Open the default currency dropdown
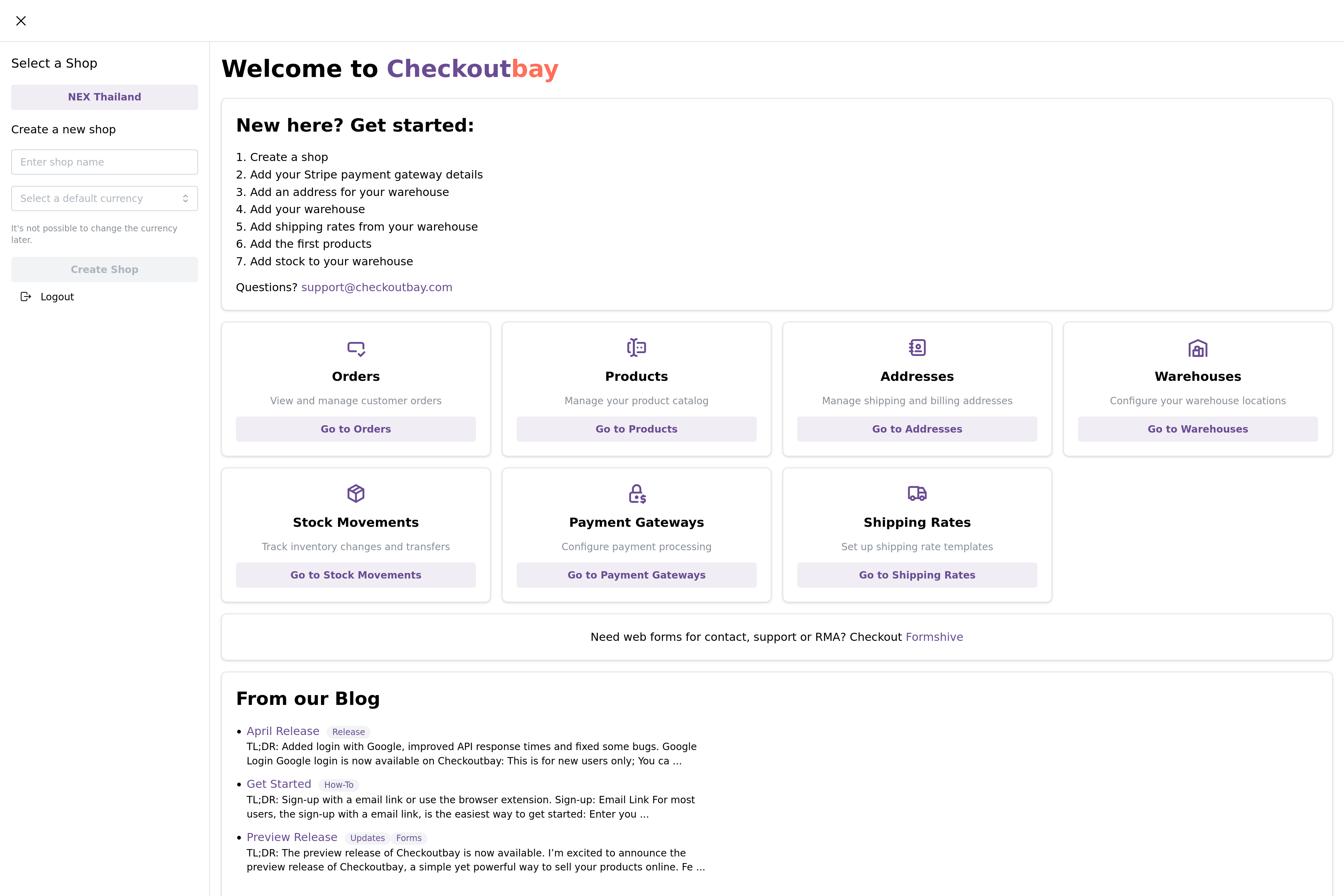Image resolution: width=1344 pixels, height=896 pixels. click(105, 198)
